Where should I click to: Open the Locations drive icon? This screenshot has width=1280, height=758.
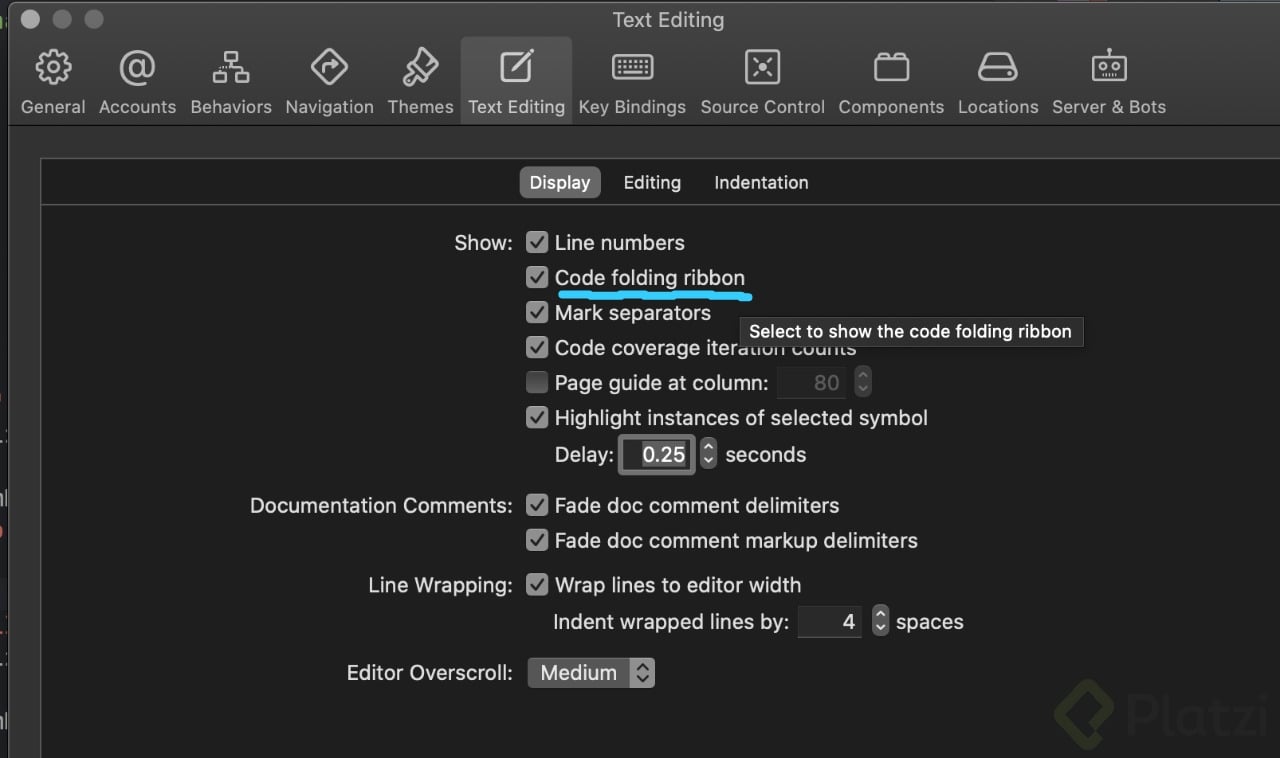coord(997,68)
